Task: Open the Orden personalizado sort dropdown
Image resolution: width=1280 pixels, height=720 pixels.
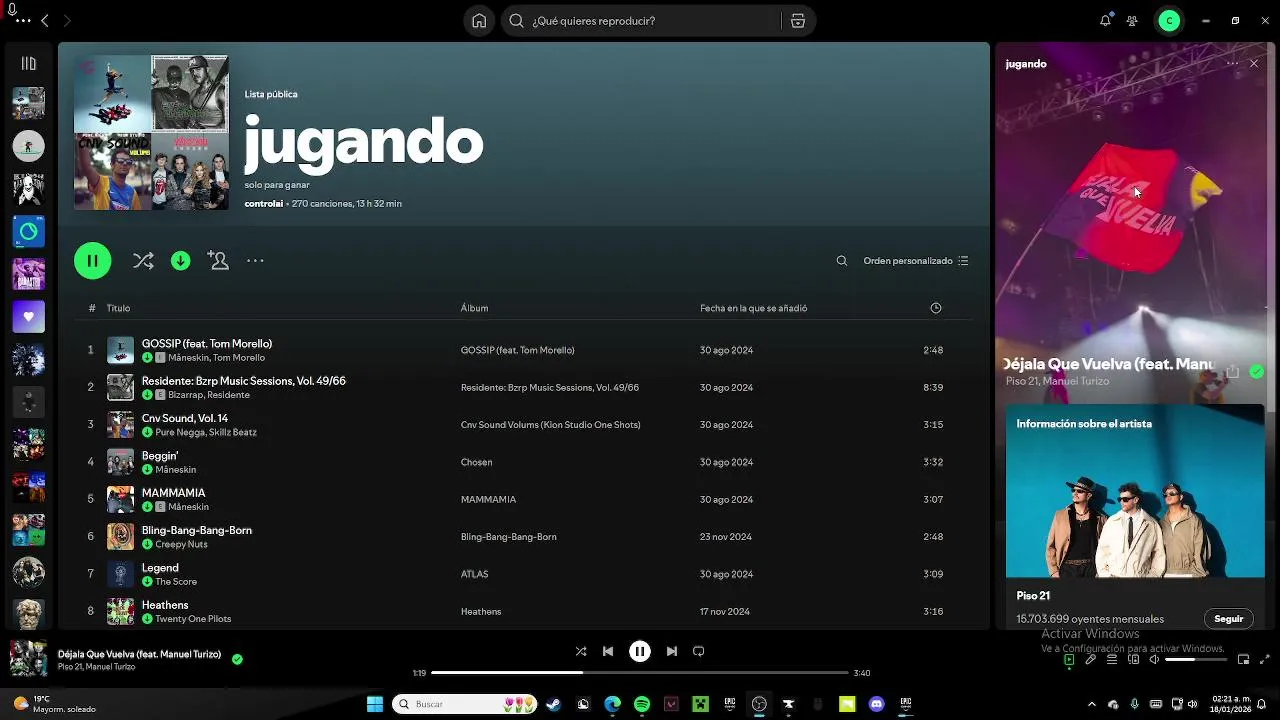Action: [x=916, y=261]
